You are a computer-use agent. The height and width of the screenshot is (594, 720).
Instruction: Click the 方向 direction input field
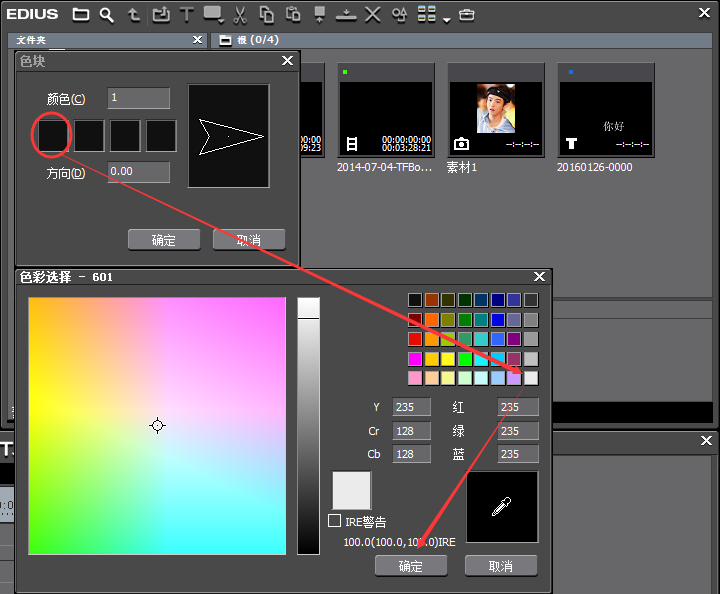coord(138,172)
